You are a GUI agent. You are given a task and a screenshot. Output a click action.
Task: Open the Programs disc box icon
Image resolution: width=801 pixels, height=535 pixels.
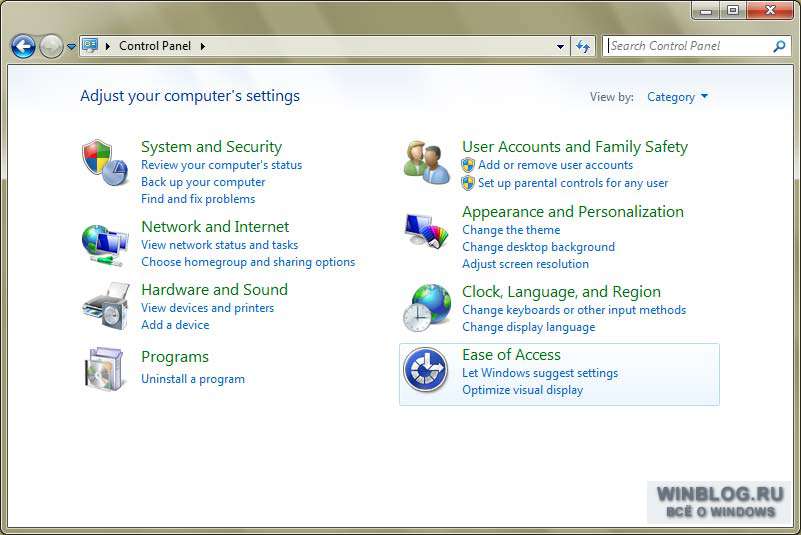pyautogui.click(x=105, y=369)
